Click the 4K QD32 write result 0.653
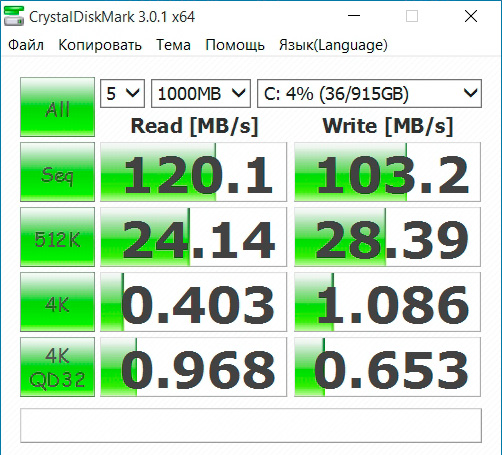Screen dimensions: 502x455 [x=387, y=367]
